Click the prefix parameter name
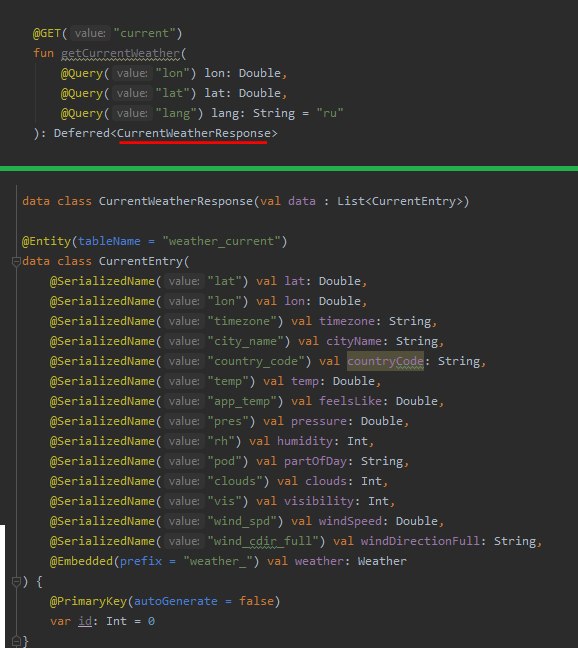This screenshot has width=578, height=648. click(140, 561)
